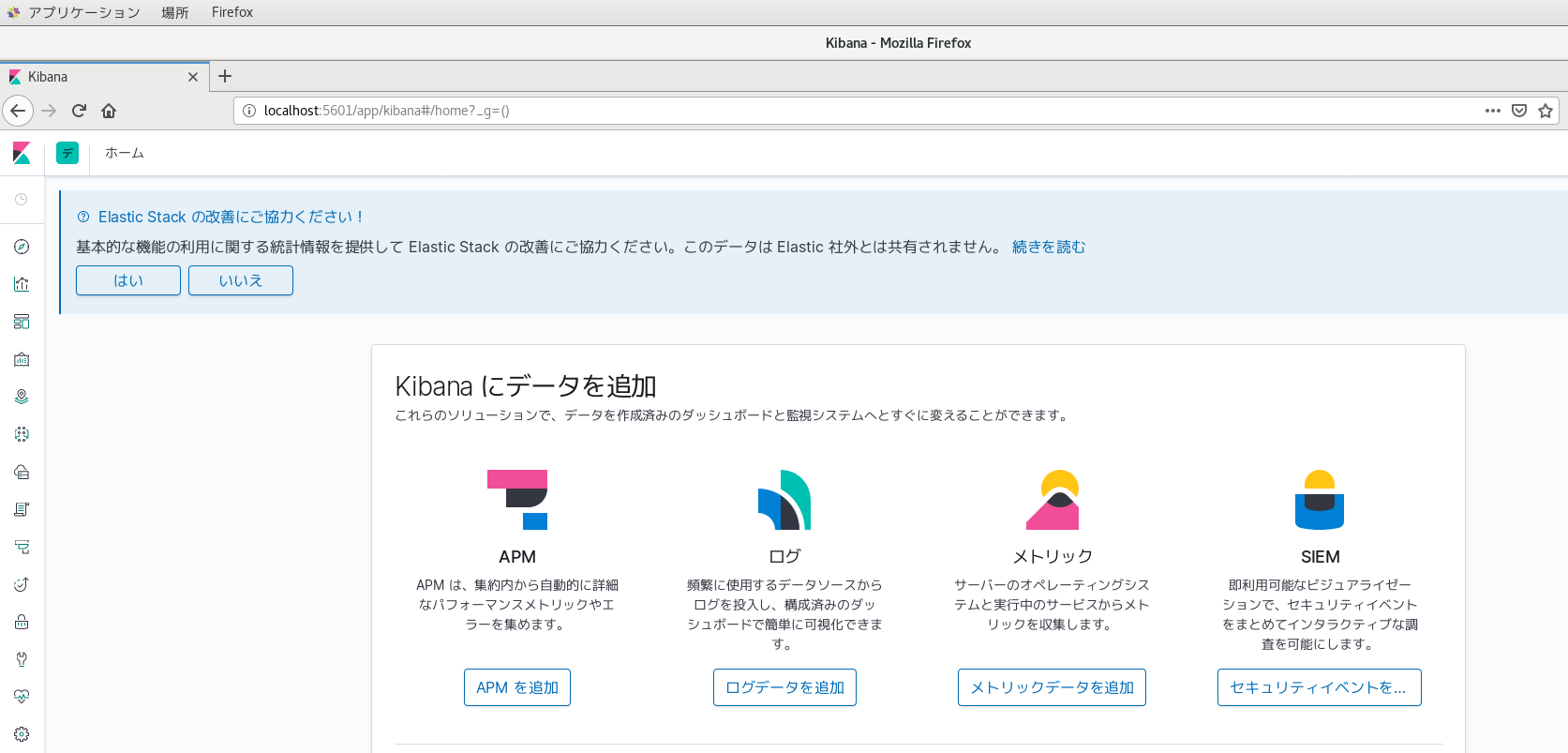Image resolution: width=1568 pixels, height=753 pixels.
Task: Click the green space avatar デ
Action: pyautogui.click(x=67, y=153)
